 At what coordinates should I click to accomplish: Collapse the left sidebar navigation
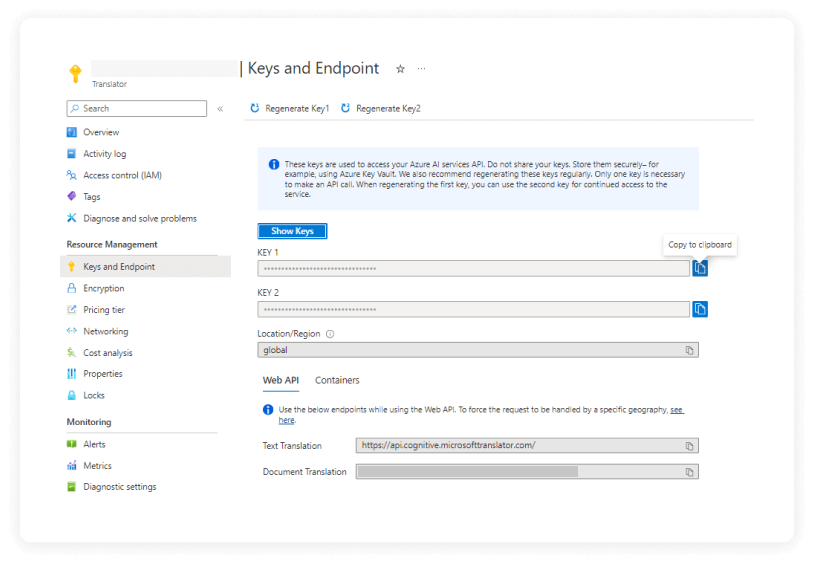[x=220, y=109]
